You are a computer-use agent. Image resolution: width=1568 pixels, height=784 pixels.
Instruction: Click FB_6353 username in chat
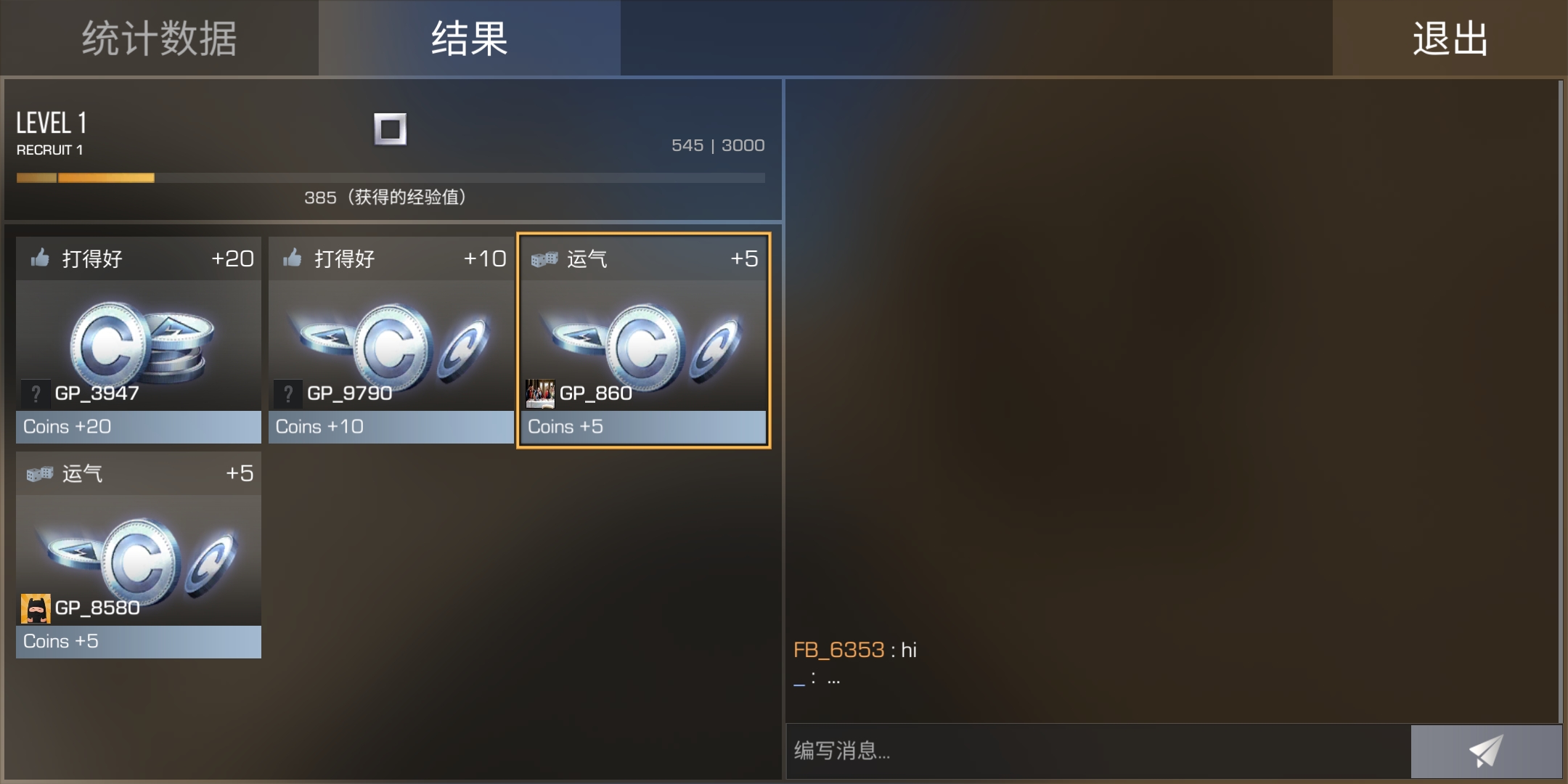pos(838,650)
